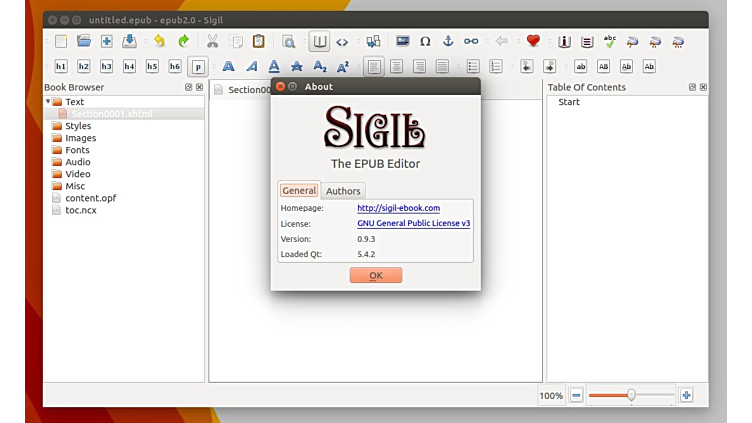
Task: Collapse the Text folder in Book Browser
Action: (48, 102)
